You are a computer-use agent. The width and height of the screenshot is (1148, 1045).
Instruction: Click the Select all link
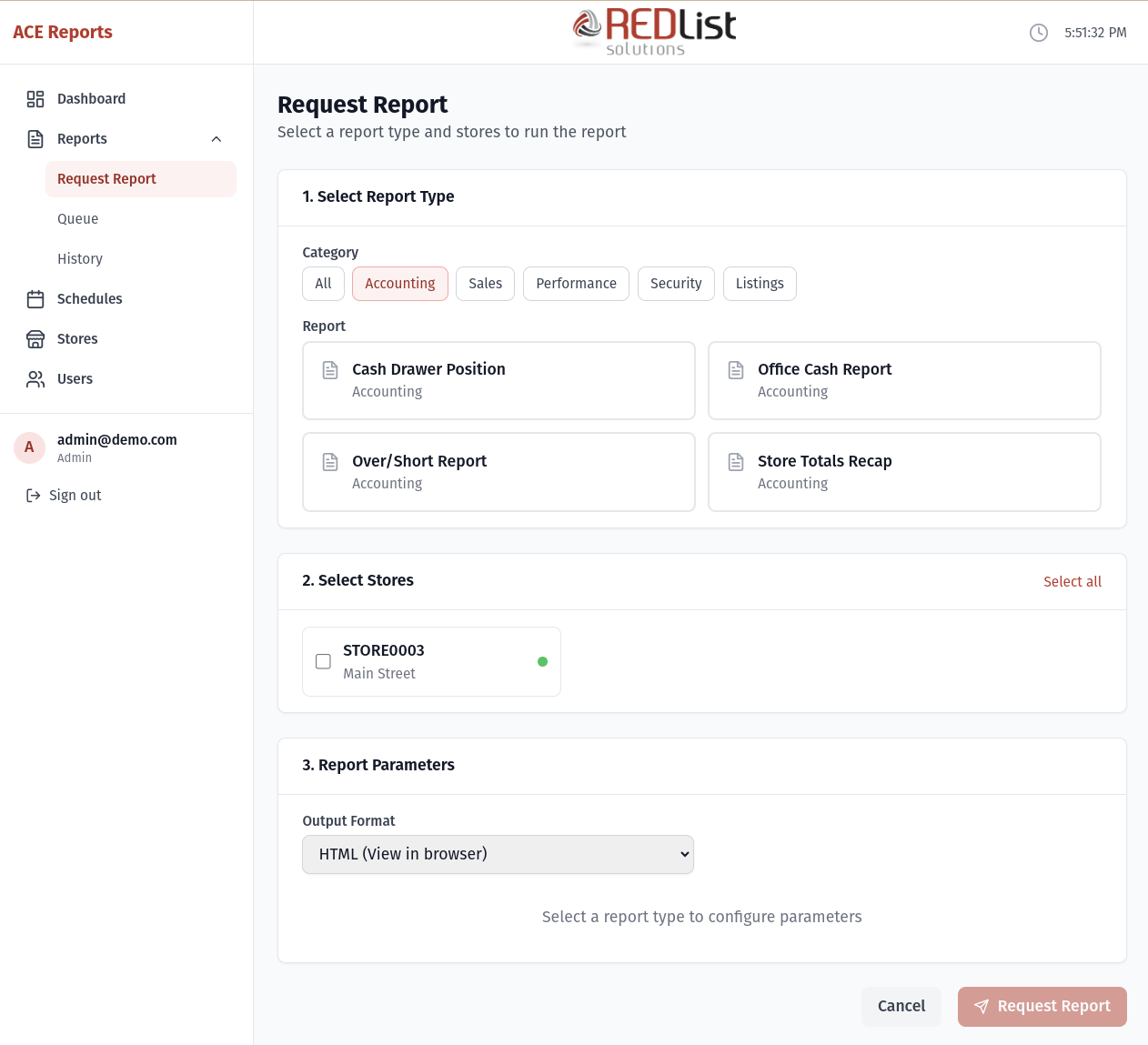tap(1072, 581)
